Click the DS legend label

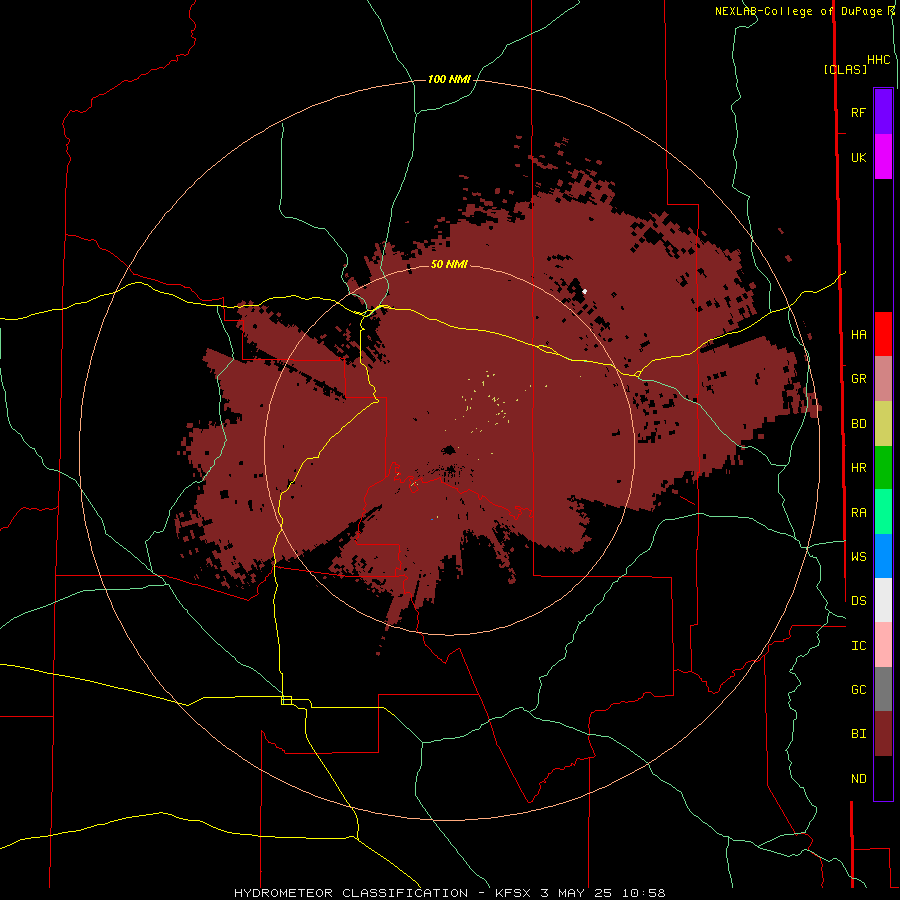point(858,601)
